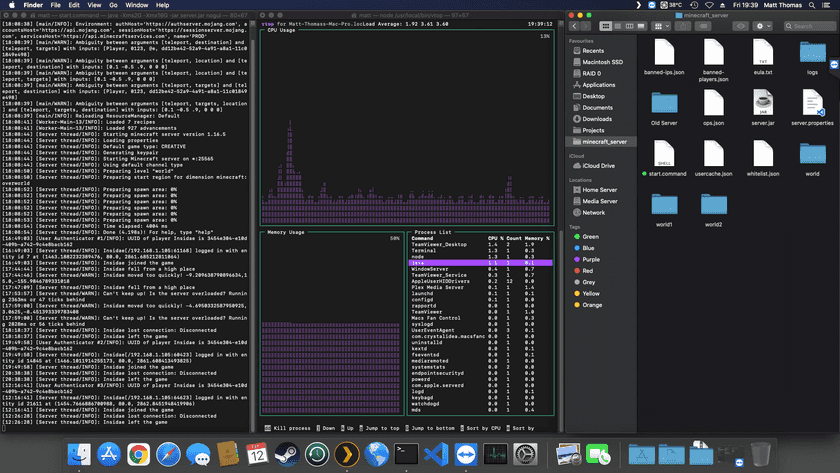Click Wi-Fi icon in menu bar
Viewport: 840px width, 473px height.
coord(709,5)
